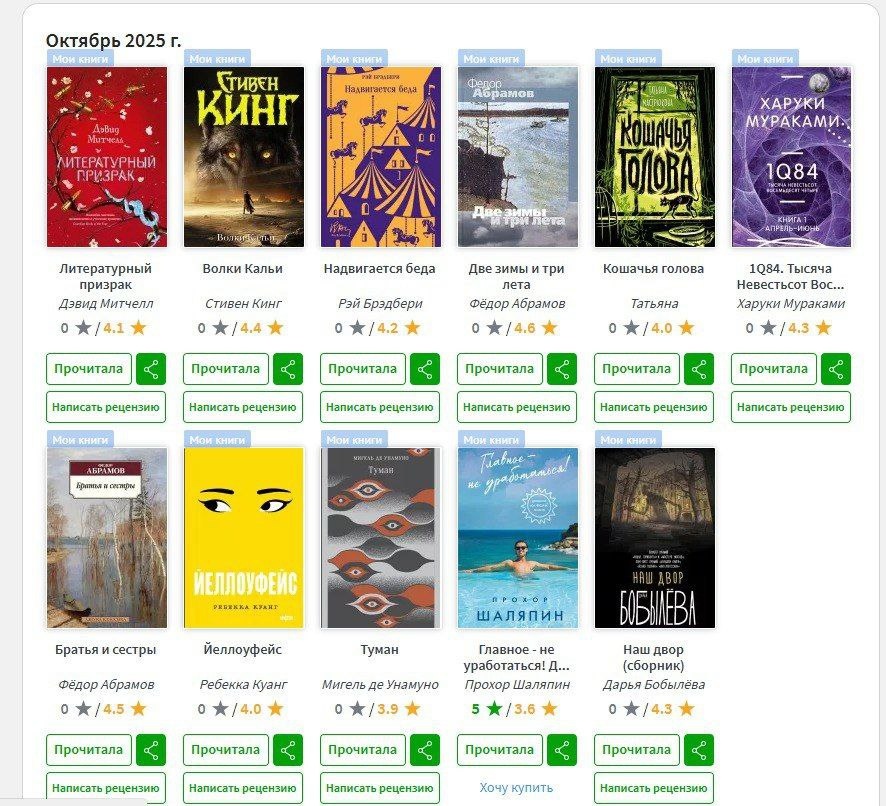Click the Хочу купить link under Шаляпин

pyautogui.click(x=516, y=787)
